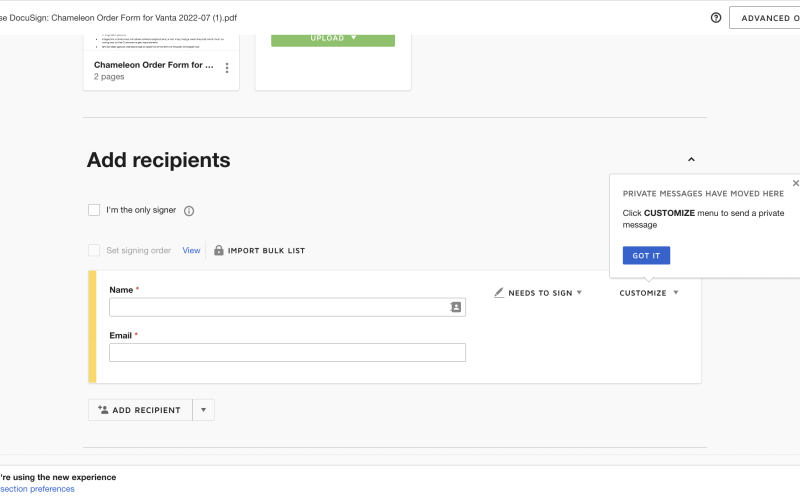This screenshot has width=800, height=500.
Task: Open the document's three-dot options menu
Action: pyautogui.click(x=227, y=68)
